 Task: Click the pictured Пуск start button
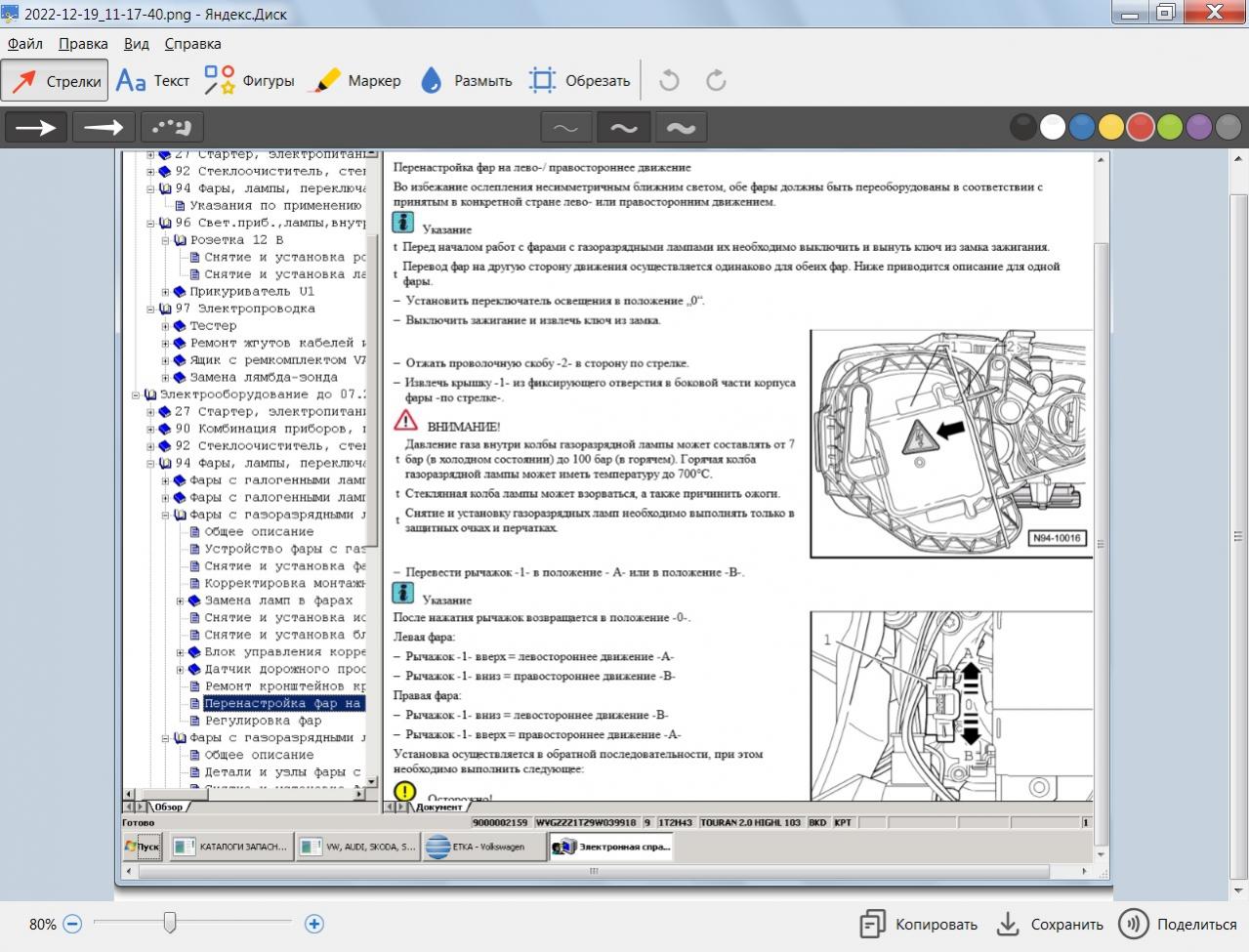click(143, 847)
